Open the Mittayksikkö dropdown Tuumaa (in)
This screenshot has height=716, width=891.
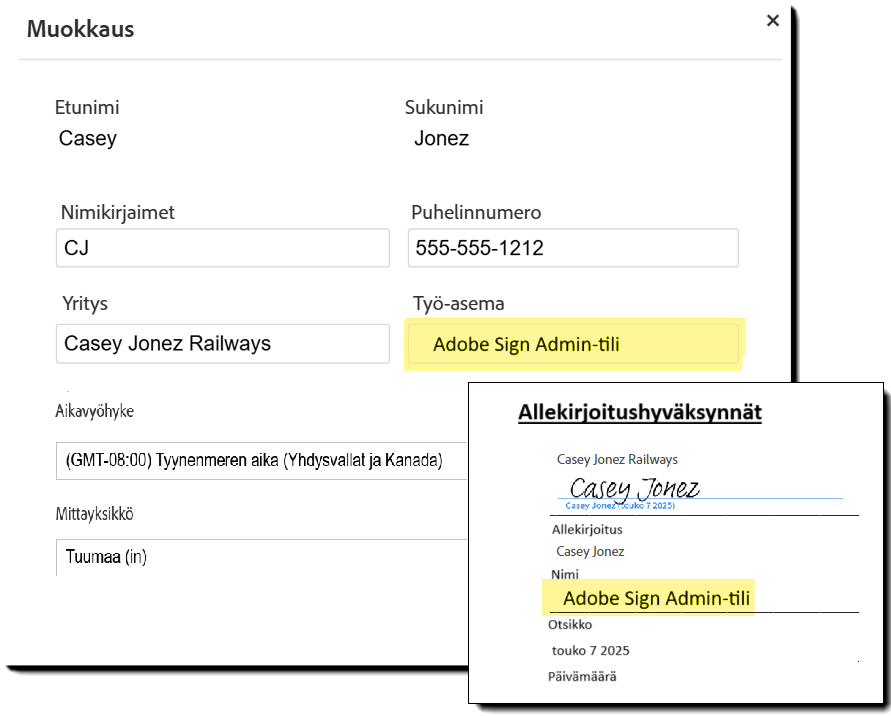(x=261, y=557)
